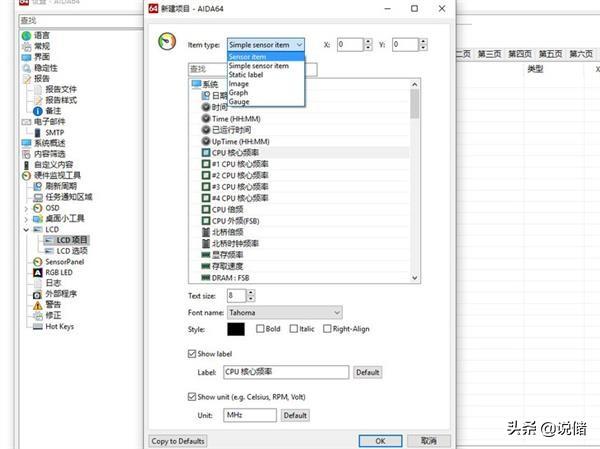Select the content filtering icon in the sidebar
600x449 pixels.
26,154
